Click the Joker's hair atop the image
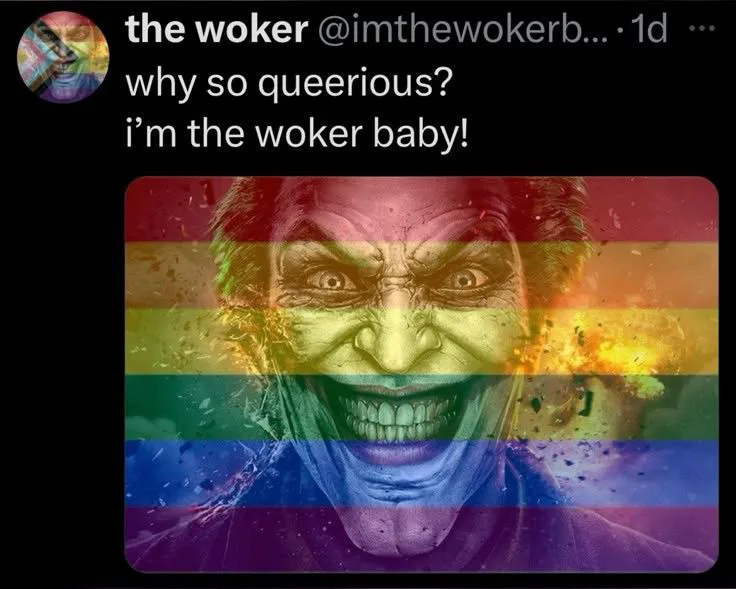This screenshot has width=736, height=589. click(399, 199)
